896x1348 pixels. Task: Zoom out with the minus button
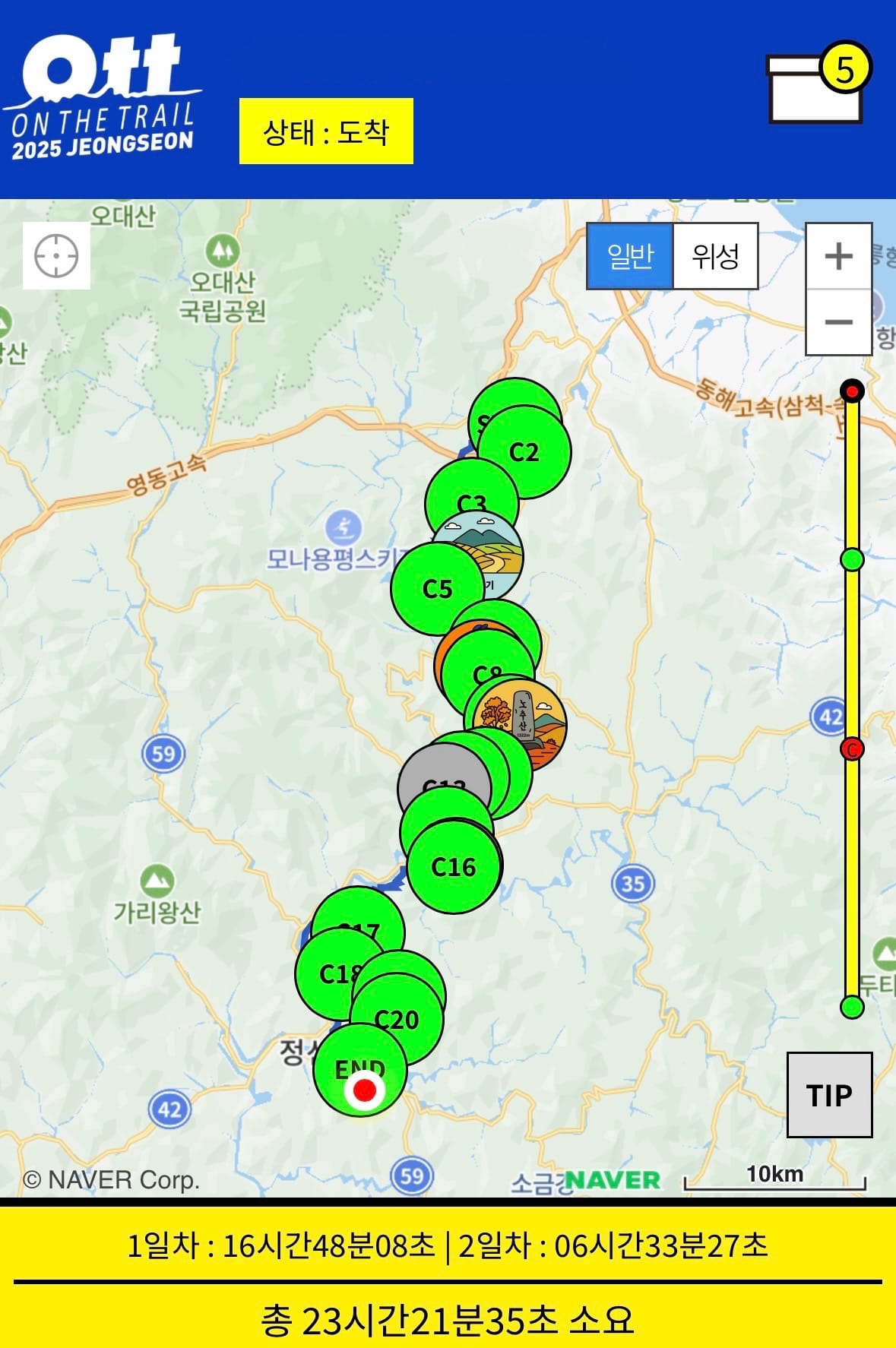(838, 322)
